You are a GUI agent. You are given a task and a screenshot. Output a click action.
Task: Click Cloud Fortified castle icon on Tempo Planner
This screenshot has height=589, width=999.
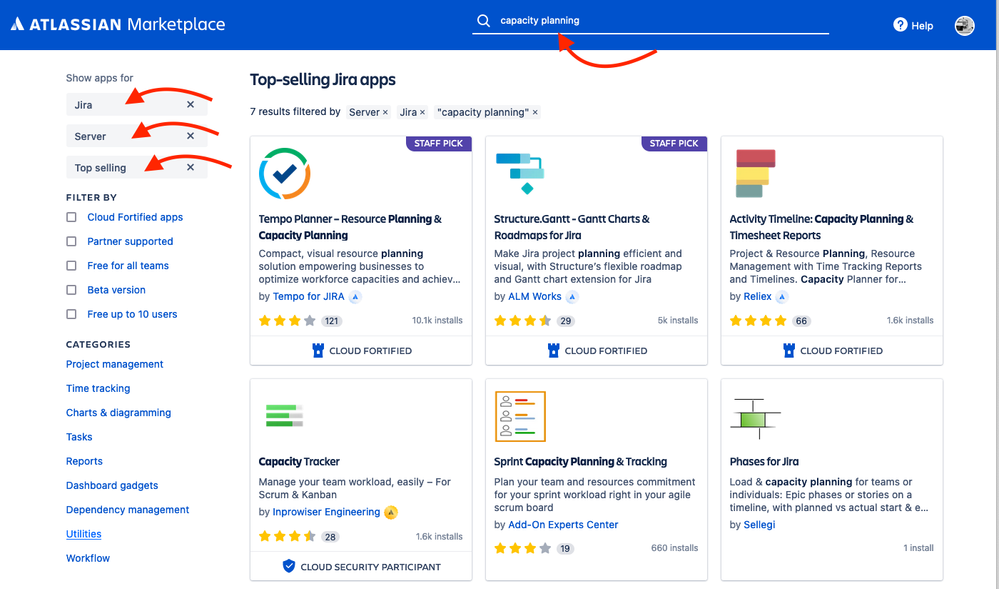[x=318, y=350]
